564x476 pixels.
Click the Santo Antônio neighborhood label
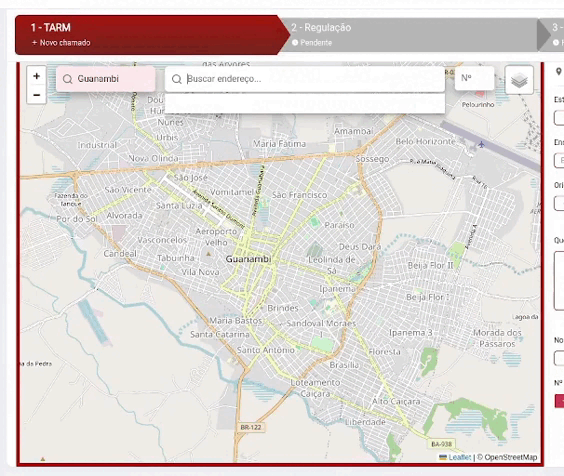point(265,350)
